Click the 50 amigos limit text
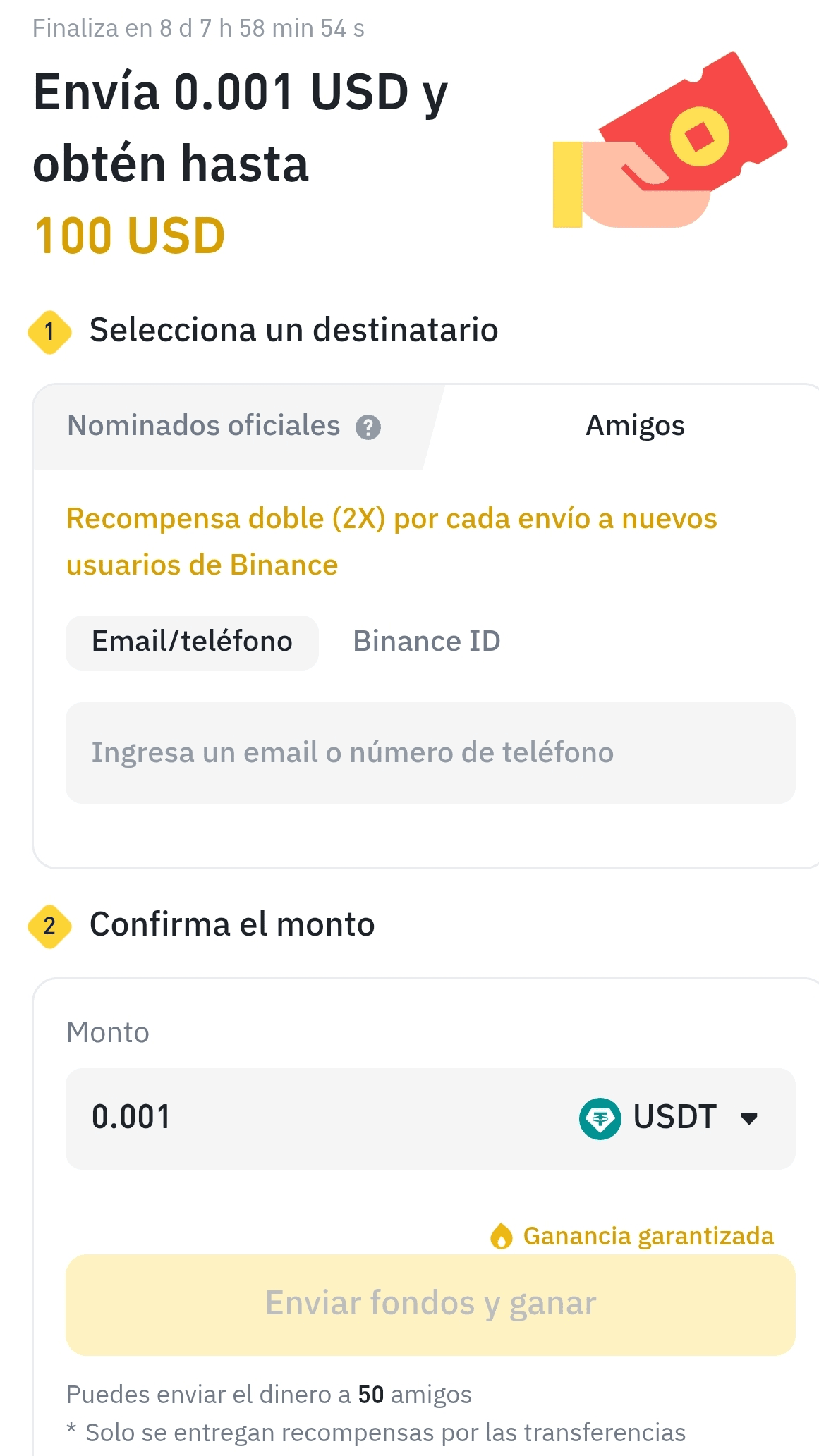This screenshot has height=1456, width=819. coord(415,1395)
